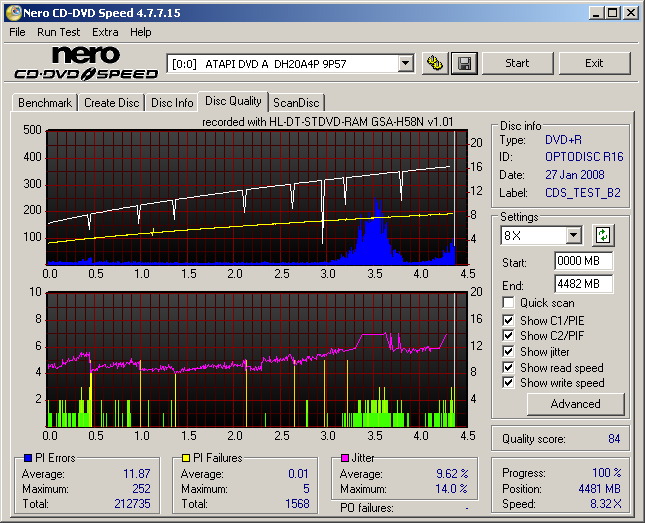Click the disc type DVD+R
Screen dimensions: 645x523
[564, 140]
